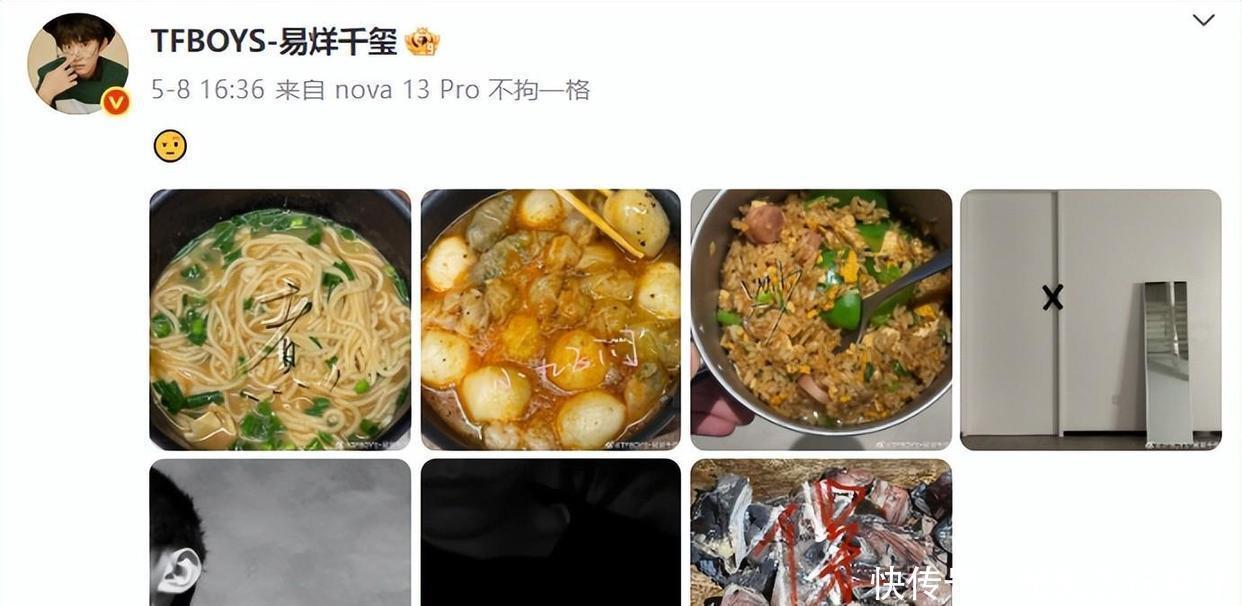The width and height of the screenshot is (1242, 606).
Task: Open the fried rice photo thumbnail
Action: (821, 320)
